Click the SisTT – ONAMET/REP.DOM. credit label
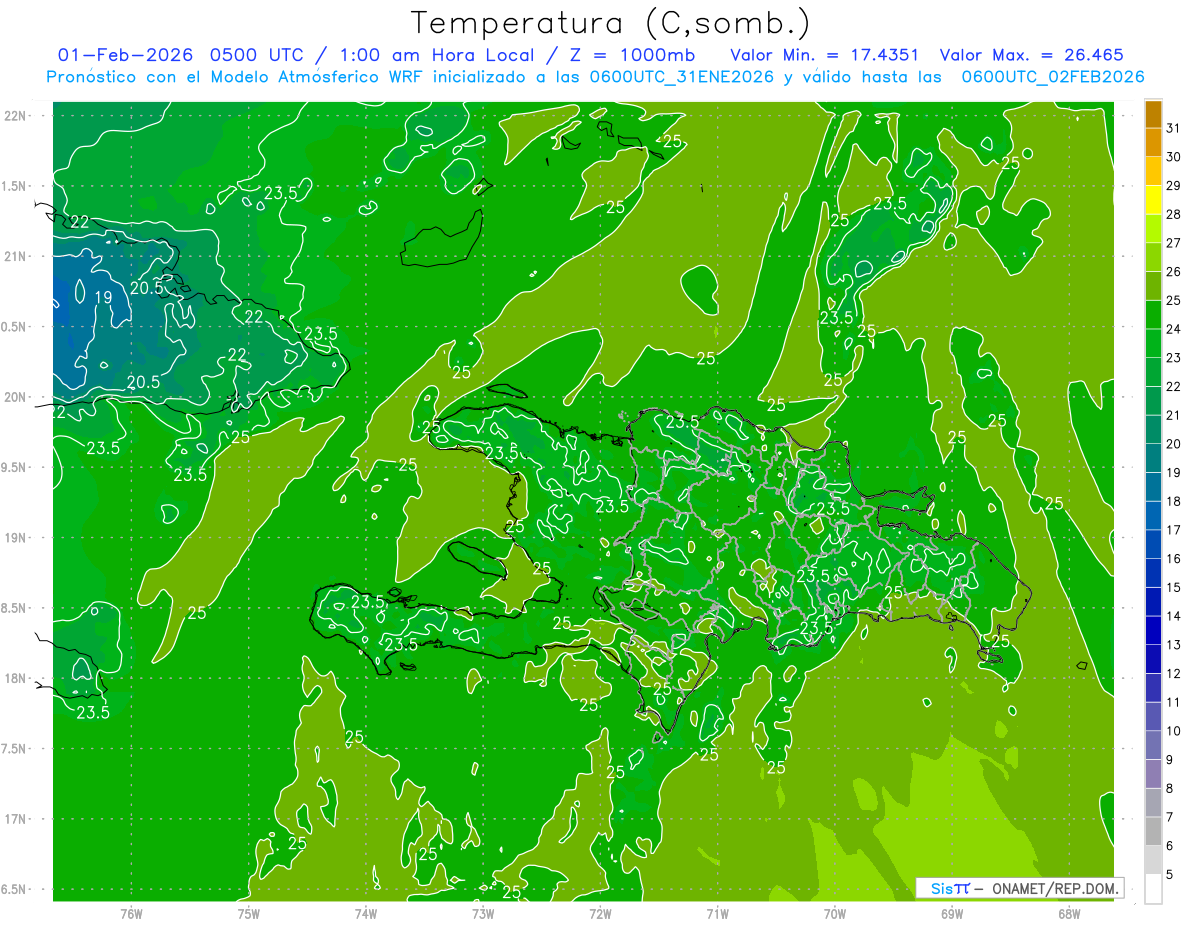 [1020, 889]
